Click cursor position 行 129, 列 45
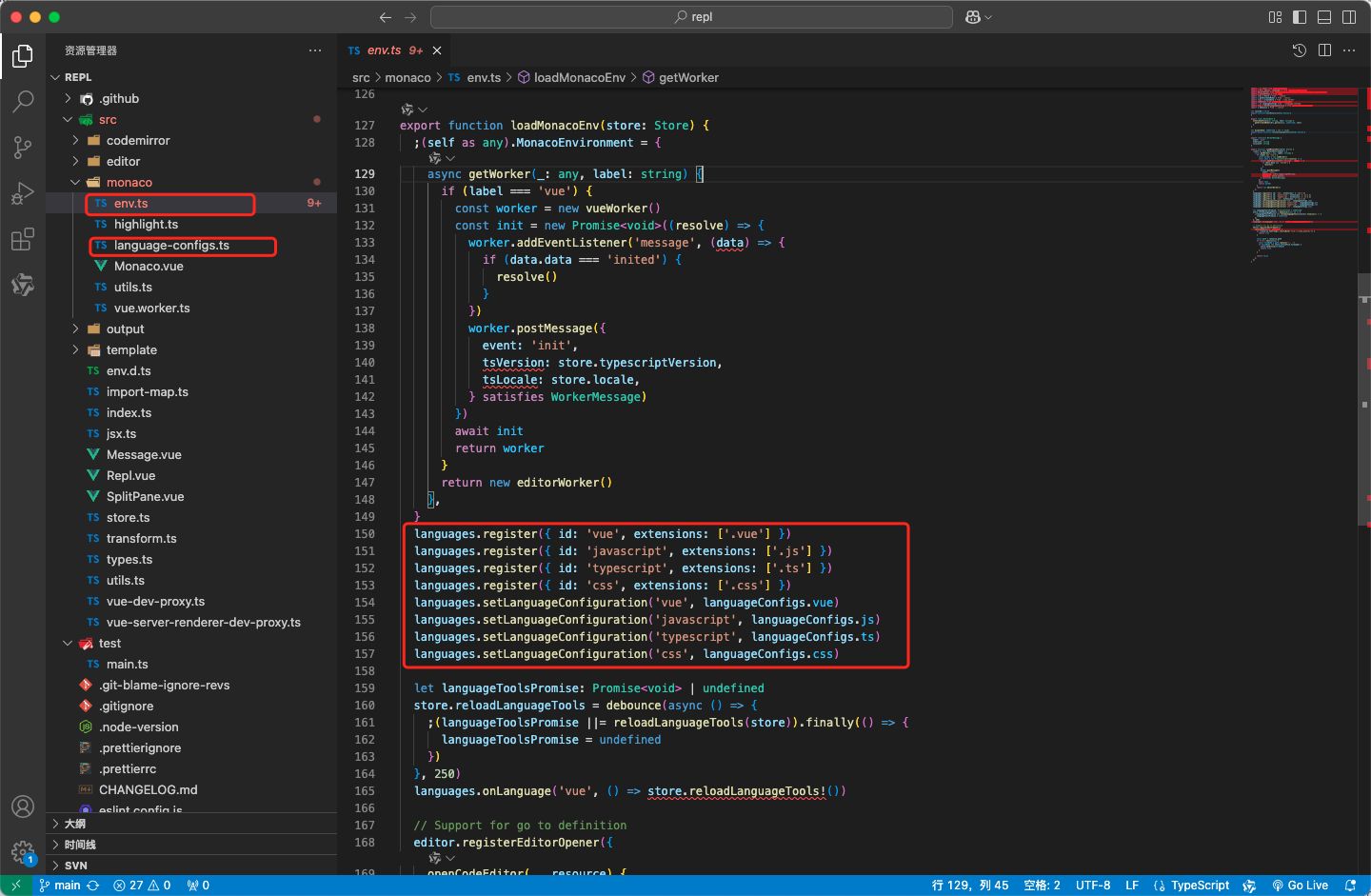1371x896 pixels. (970, 886)
